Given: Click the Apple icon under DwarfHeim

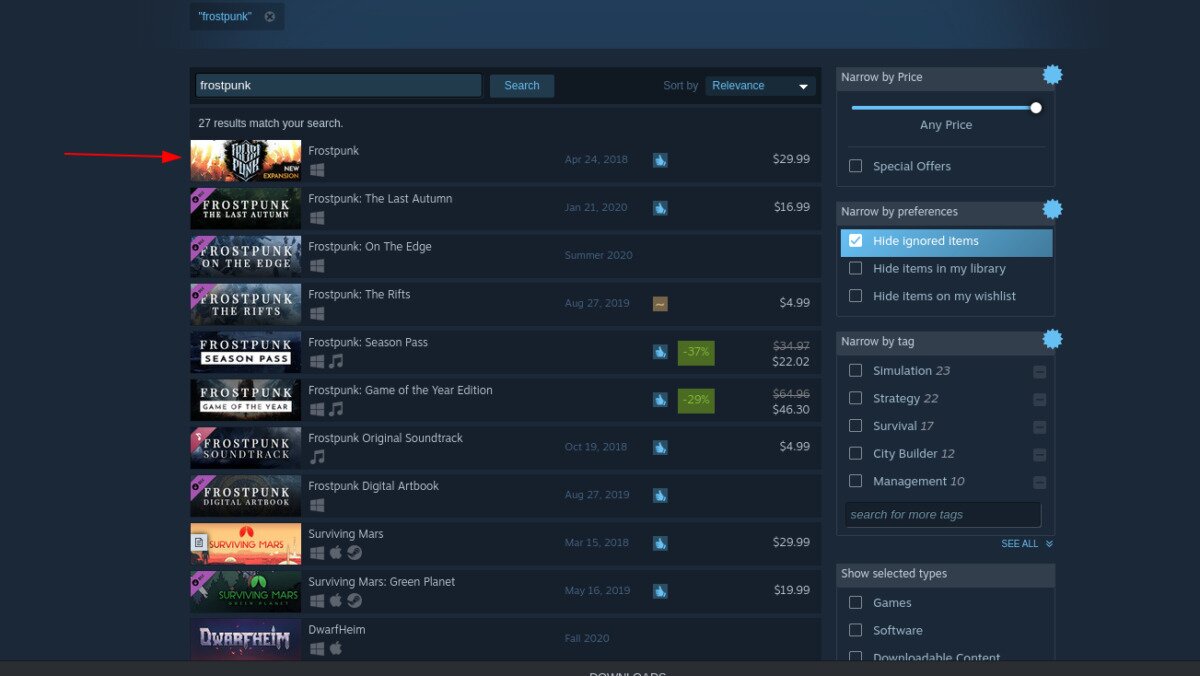Looking at the screenshot, I should pyautogui.click(x=336, y=649).
